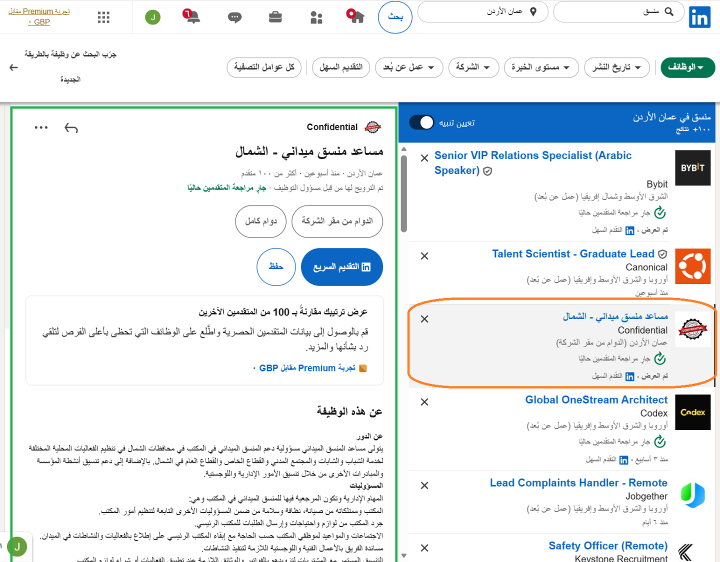720x562 pixels.
Task: Dismiss the Lead Complaints Handler job
Action: click(x=424, y=485)
